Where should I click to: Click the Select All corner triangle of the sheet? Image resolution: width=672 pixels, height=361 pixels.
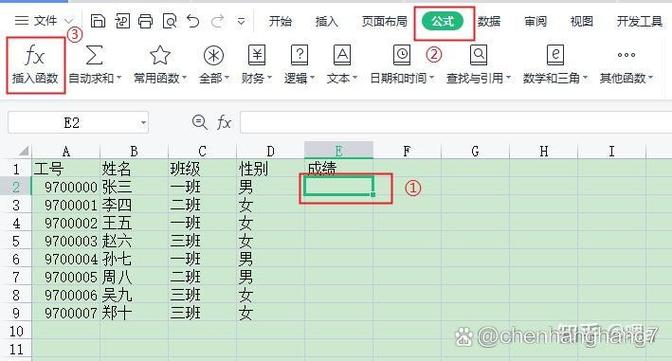24,151
